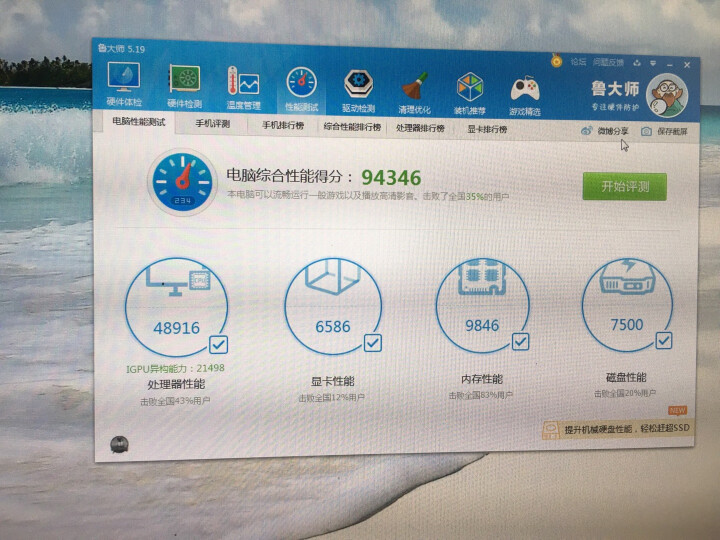Click the 处理器性能 label

pos(176,384)
